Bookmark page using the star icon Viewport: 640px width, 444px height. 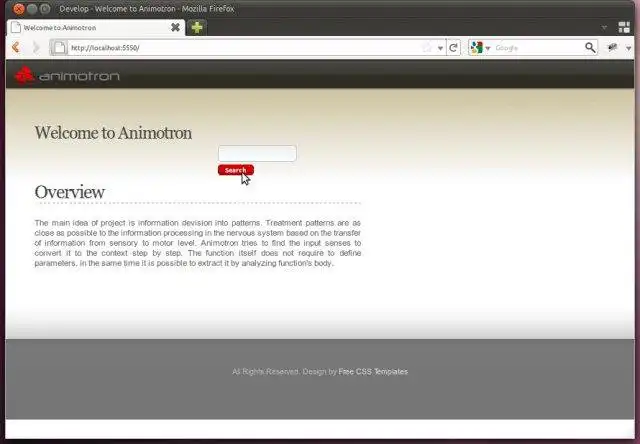click(x=427, y=48)
